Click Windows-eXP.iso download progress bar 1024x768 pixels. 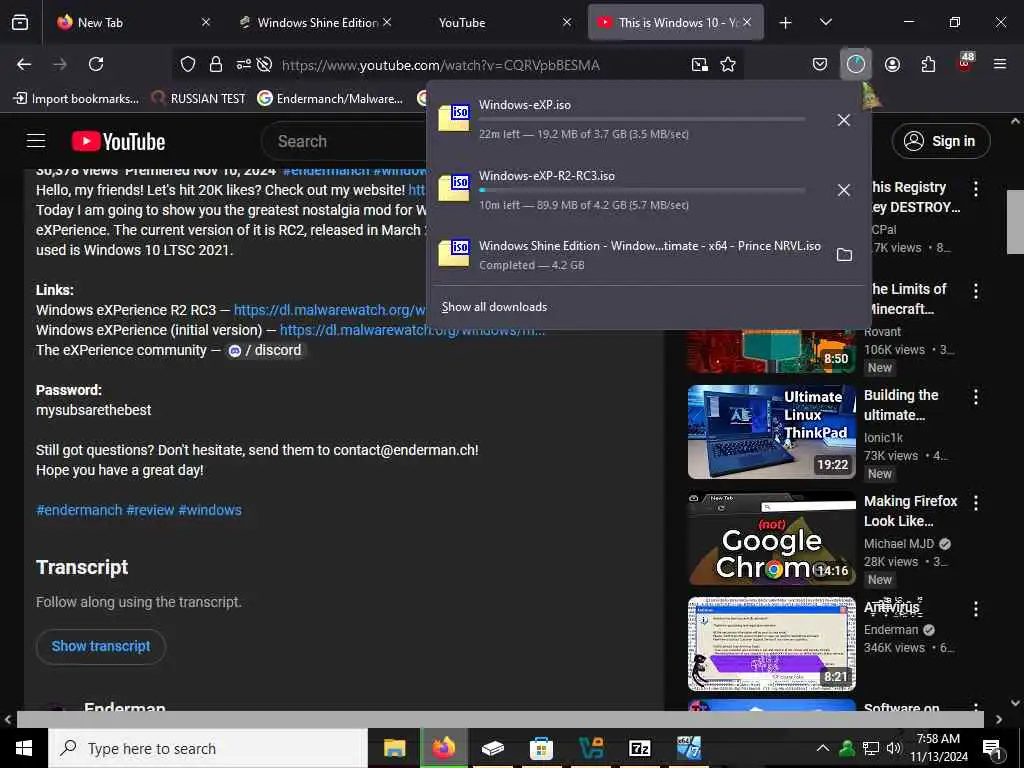pyautogui.click(x=642, y=120)
